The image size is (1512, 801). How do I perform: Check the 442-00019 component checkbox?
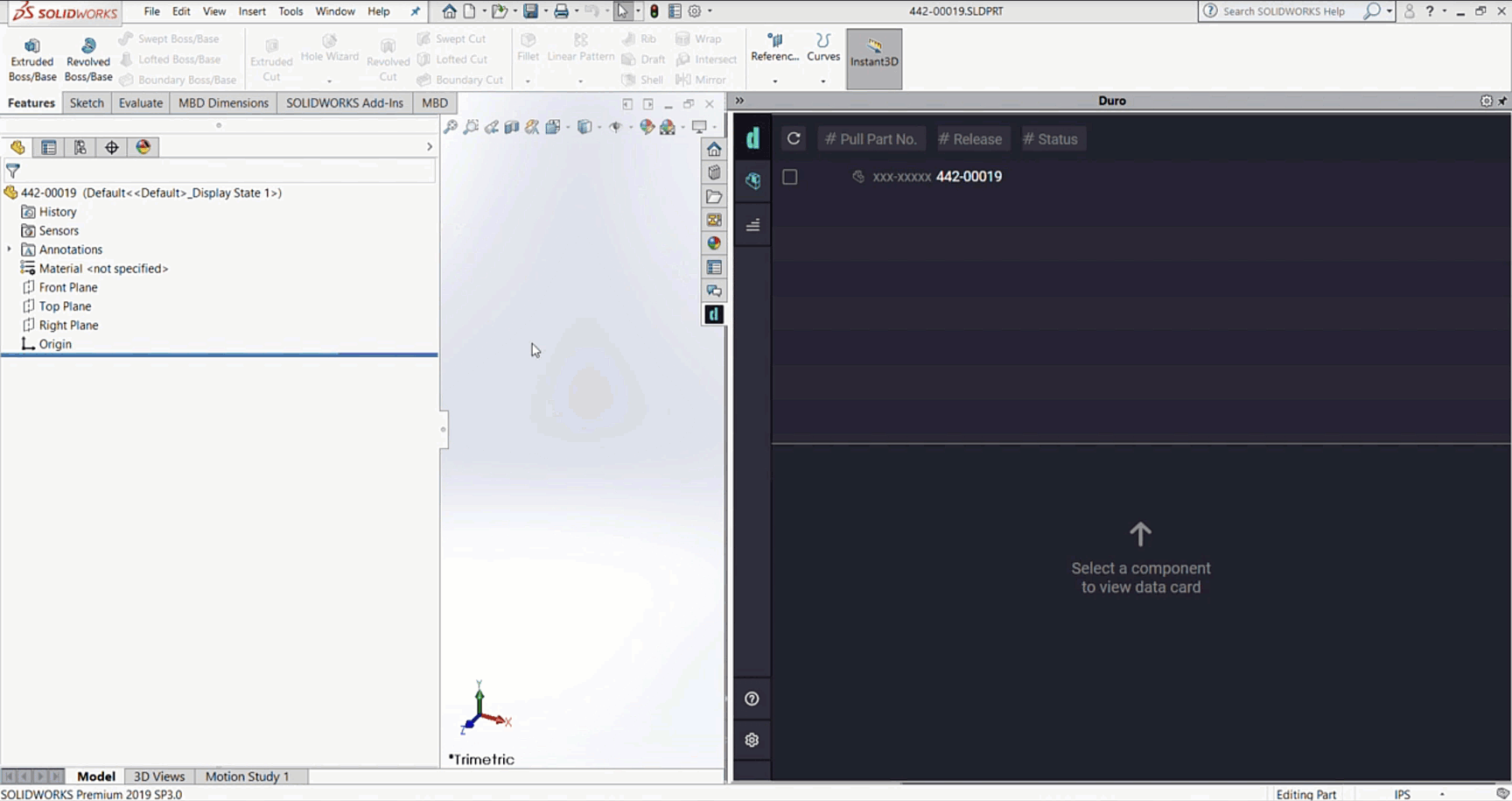click(790, 177)
